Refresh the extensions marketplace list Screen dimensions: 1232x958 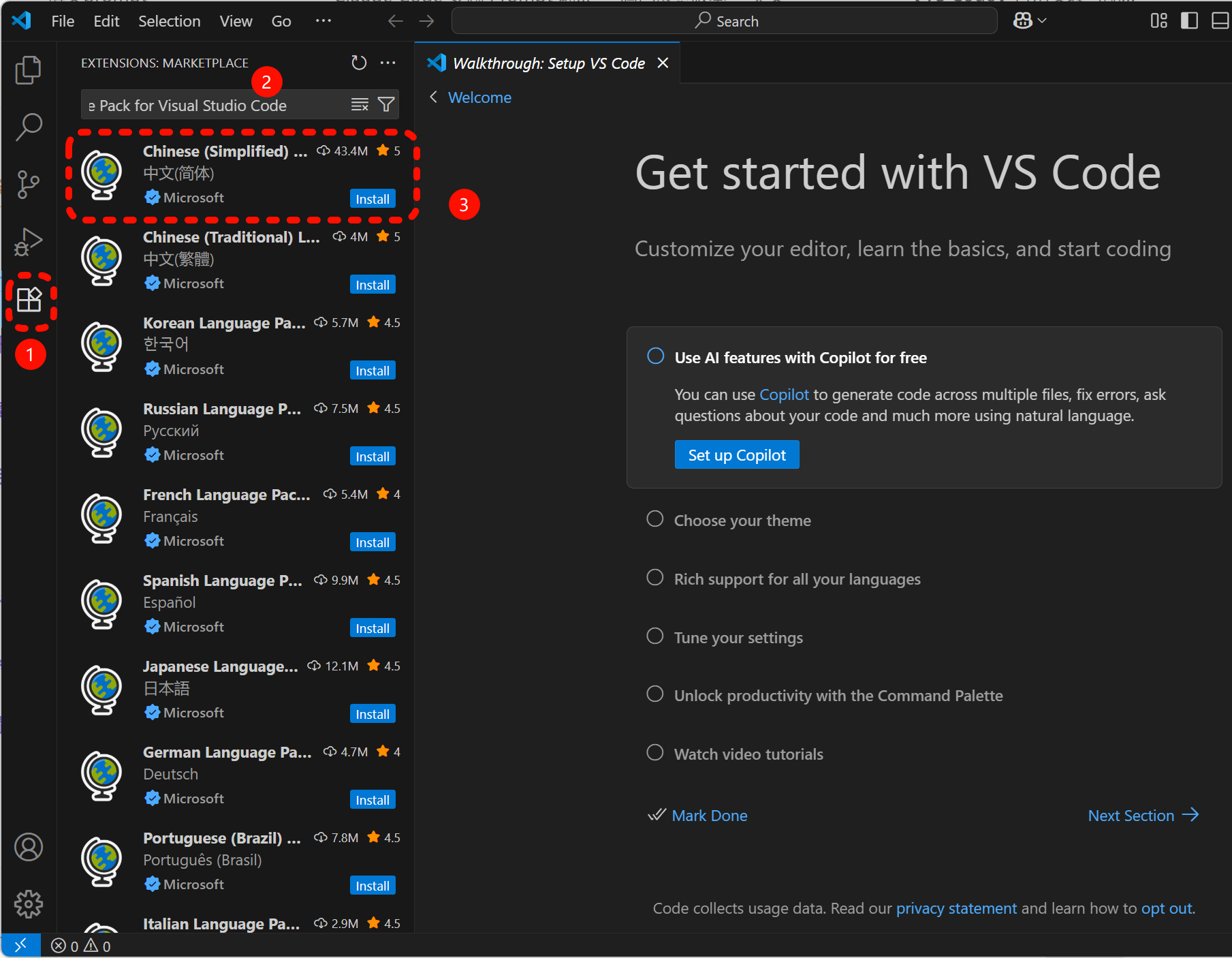tap(359, 63)
